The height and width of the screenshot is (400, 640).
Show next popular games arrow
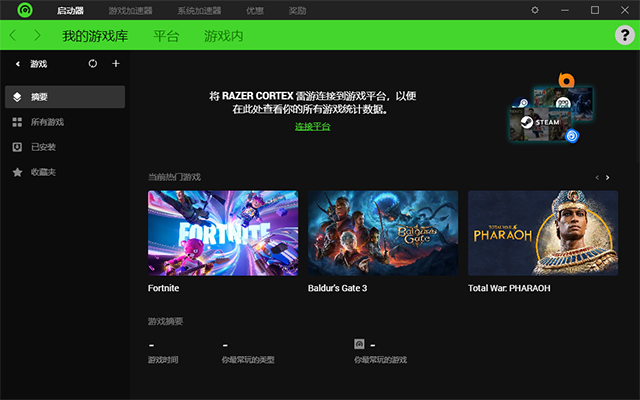click(608, 178)
